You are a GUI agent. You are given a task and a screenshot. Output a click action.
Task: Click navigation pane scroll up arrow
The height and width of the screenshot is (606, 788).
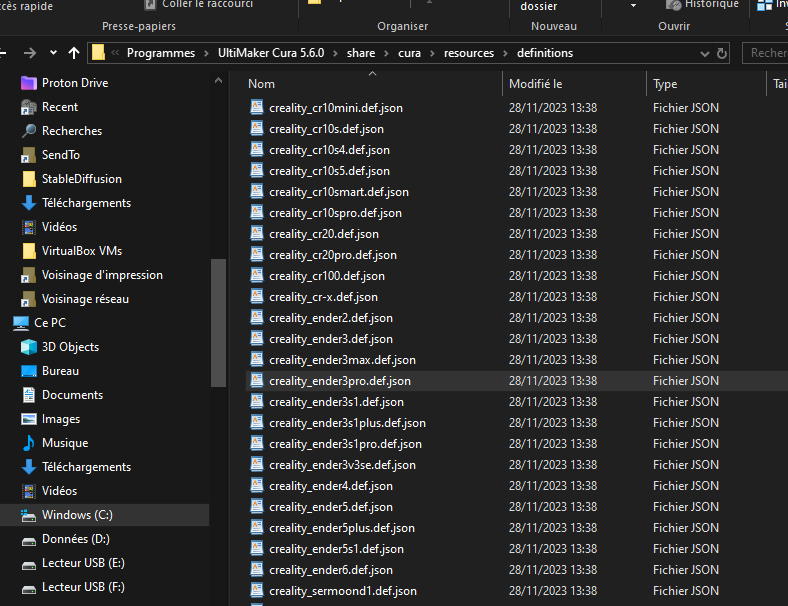[218, 80]
